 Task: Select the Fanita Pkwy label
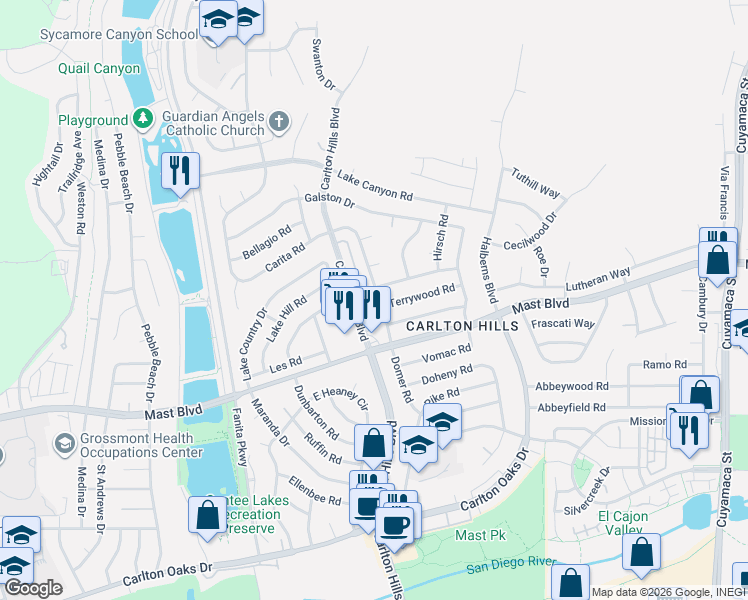click(240, 437)
